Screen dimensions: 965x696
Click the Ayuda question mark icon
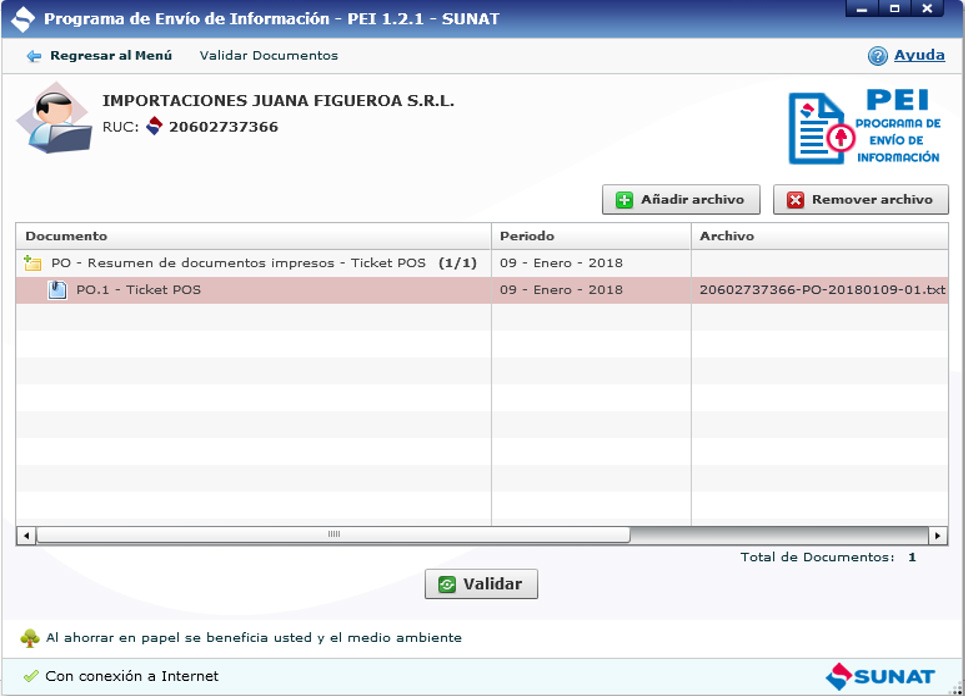pyautogui.click(x=877, y=56)
